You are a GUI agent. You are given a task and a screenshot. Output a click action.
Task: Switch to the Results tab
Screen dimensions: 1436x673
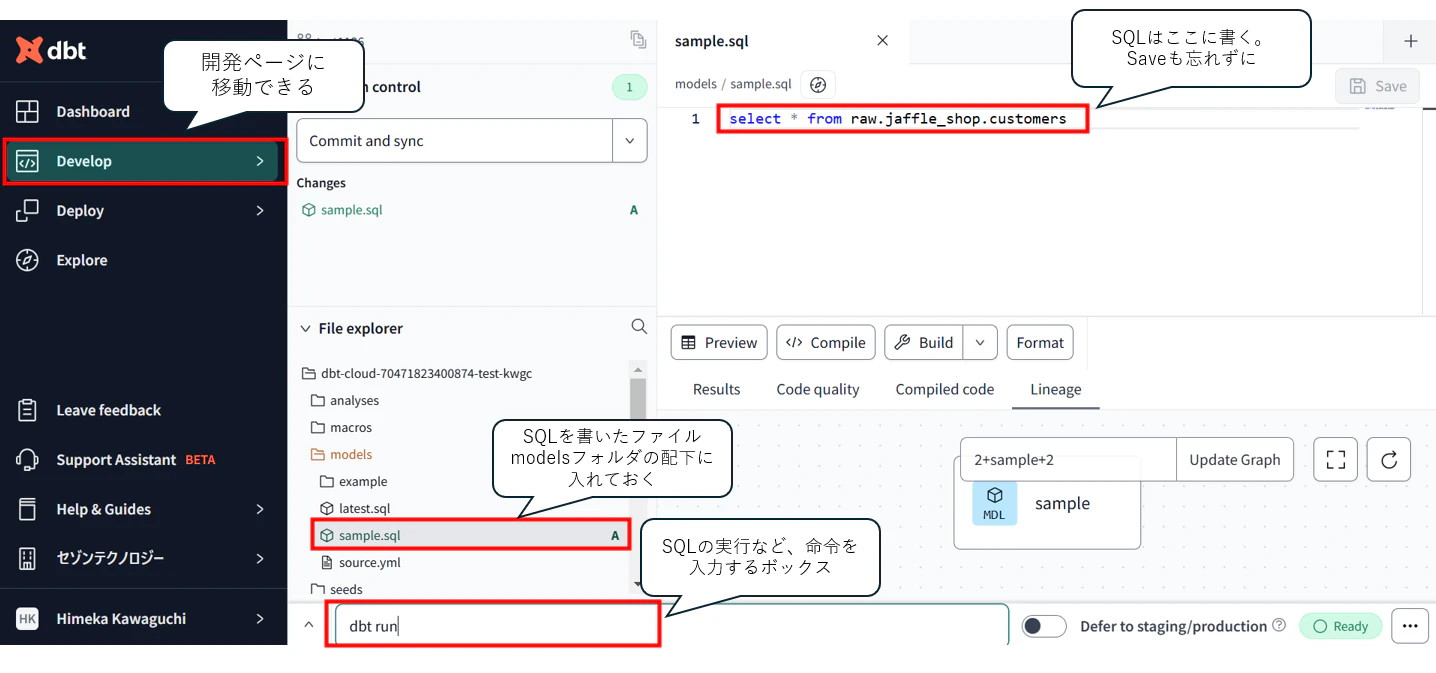coord(717,389)
